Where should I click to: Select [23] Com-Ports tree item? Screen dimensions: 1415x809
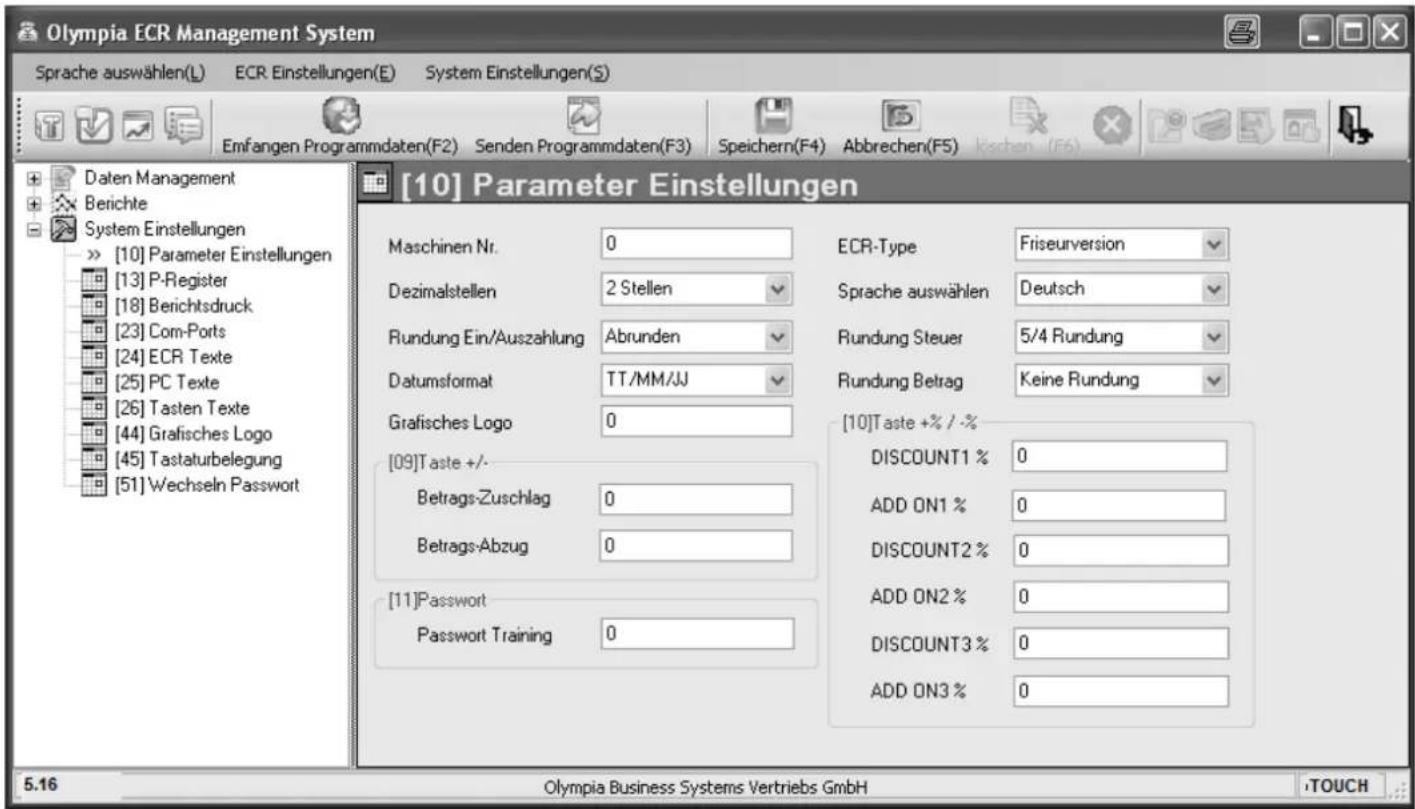tap(171, 331)
